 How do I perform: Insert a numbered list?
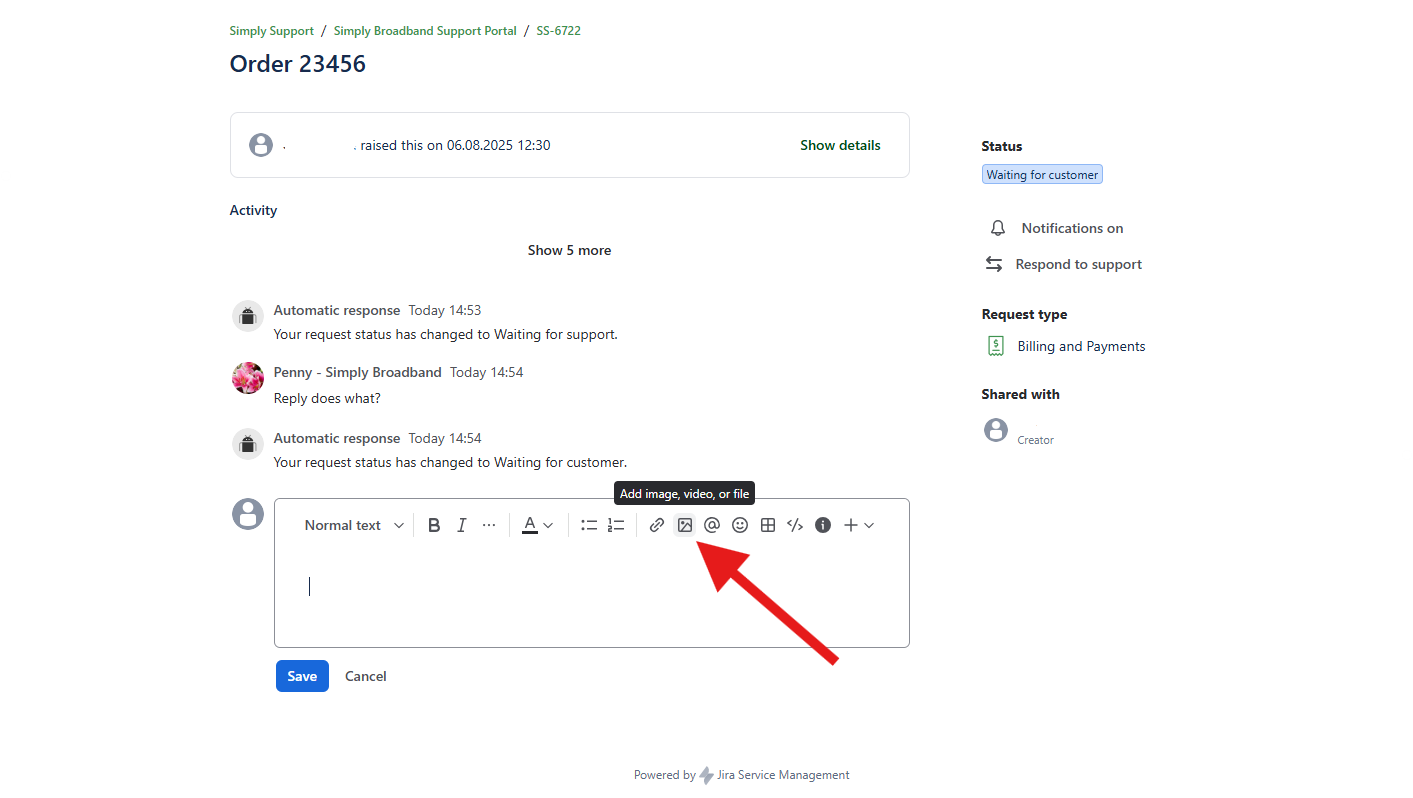click(616, 525)
